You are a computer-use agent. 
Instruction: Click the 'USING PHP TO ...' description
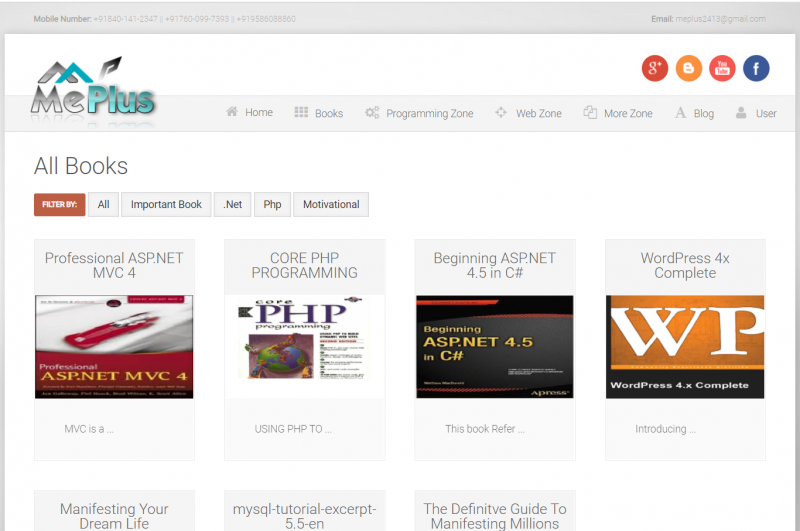pyautogui.click(x=293, y=429)
